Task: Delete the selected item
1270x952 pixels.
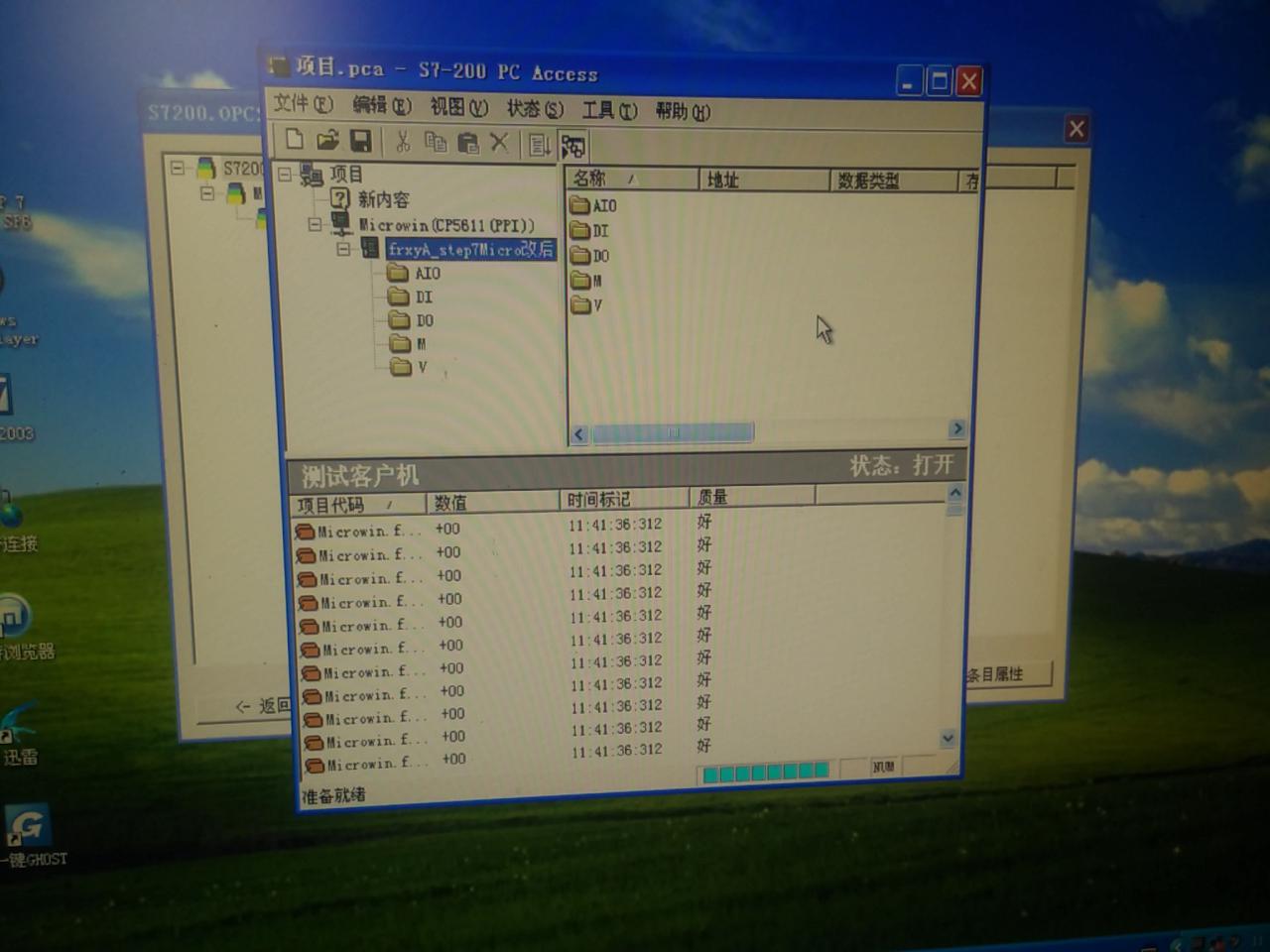Action: (500, 143)
